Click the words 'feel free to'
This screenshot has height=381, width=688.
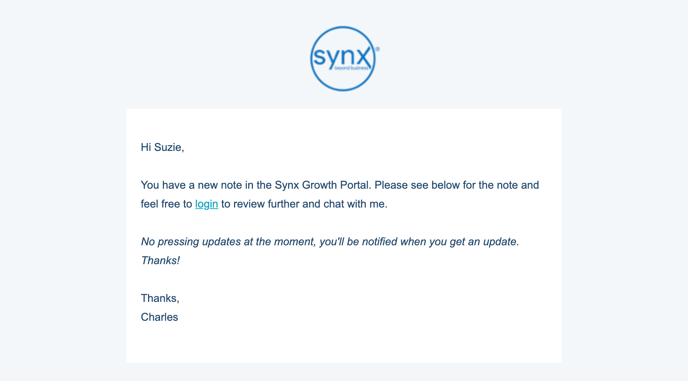point(166,204)
